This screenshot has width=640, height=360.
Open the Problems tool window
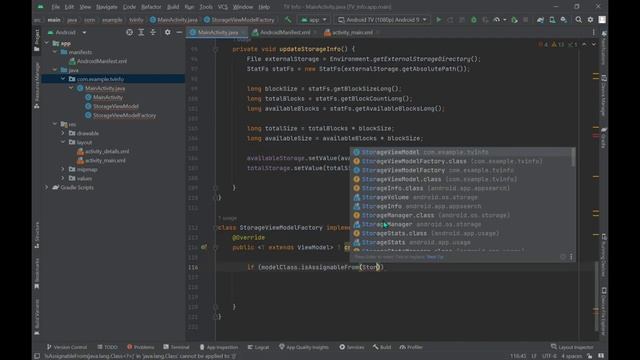click(x=140, y=347)
